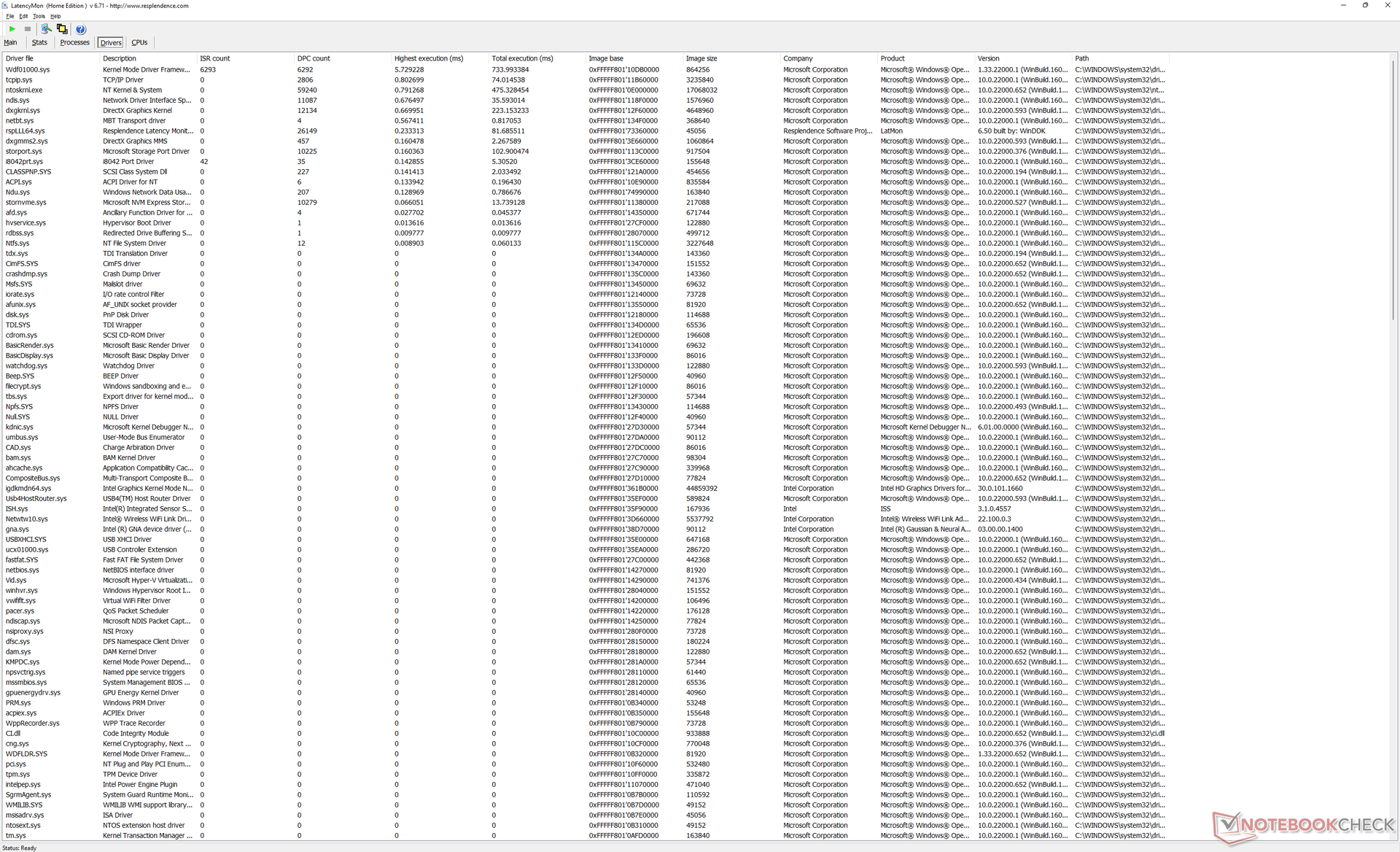Screen dimensions: 1400x852
Task: Sort by DPC count column header
Action: point(314,58)
